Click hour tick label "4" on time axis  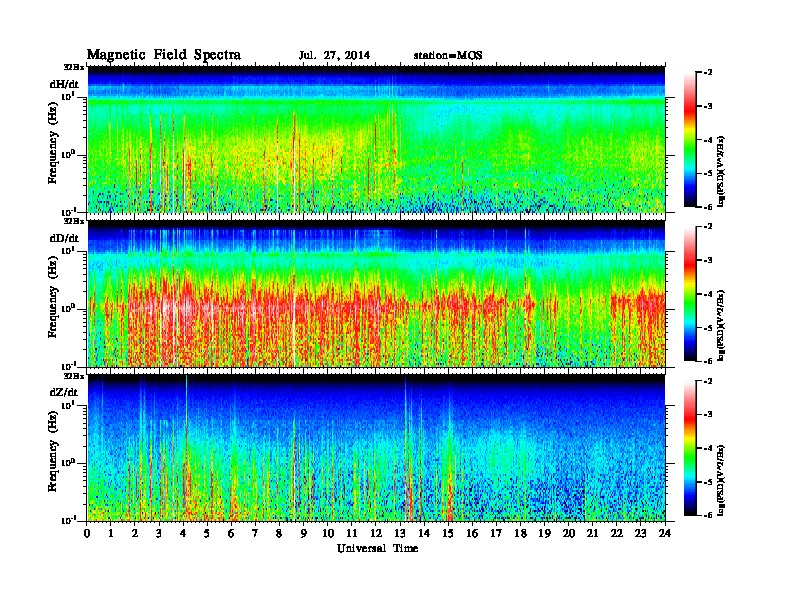click(x=183, y=533)
